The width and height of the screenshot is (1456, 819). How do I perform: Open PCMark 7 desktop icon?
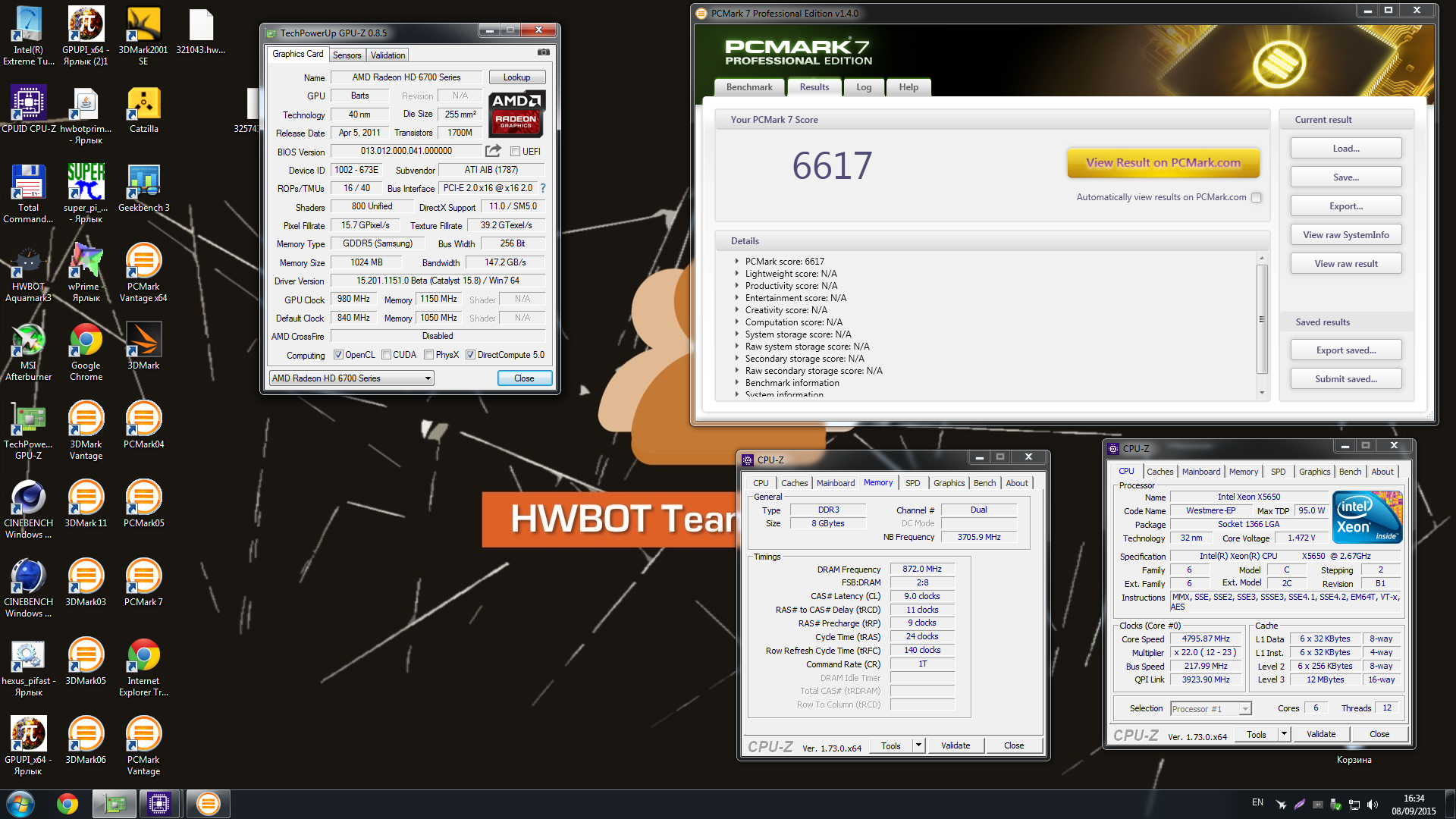point(143,582)
